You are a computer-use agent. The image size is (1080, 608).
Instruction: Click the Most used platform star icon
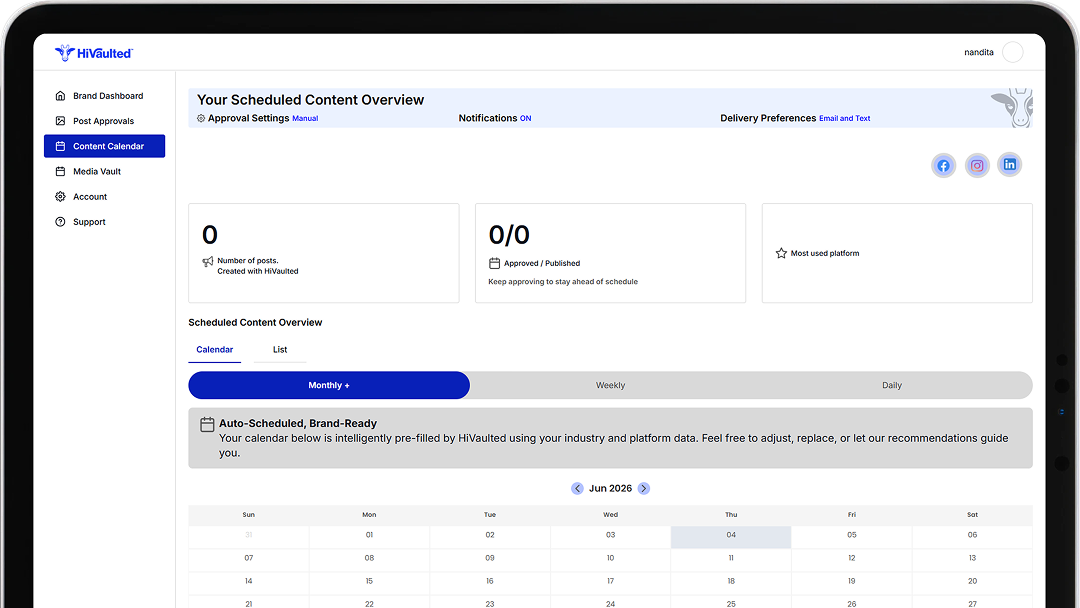tap(781, 253)
